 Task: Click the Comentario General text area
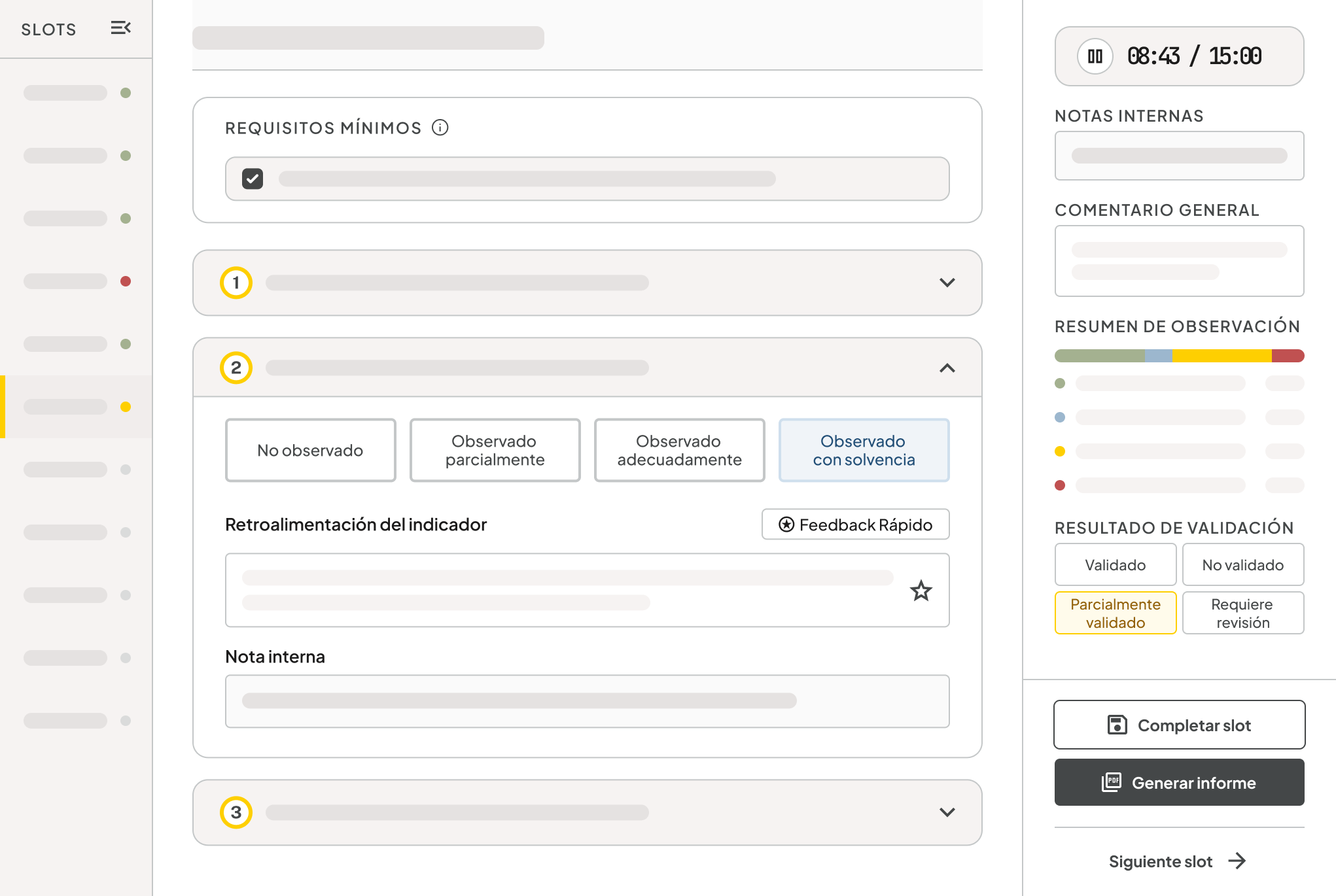click(1179, 261)
